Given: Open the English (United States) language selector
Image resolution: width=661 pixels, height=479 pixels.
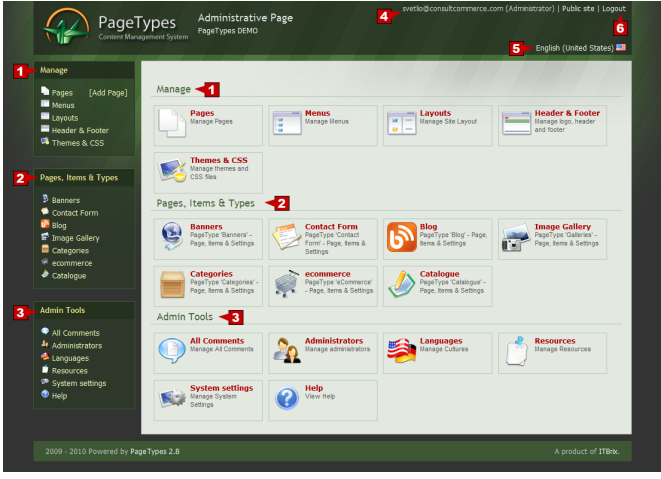Looking at the screenshot, I should coord(574,48).
